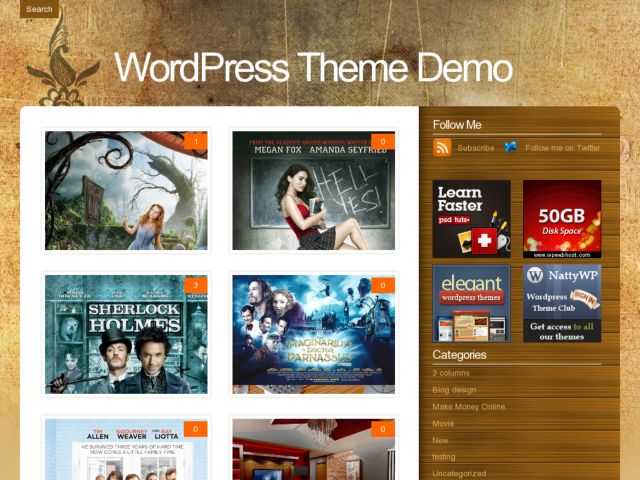Screen dimensions: 640x480
Task: Click the blue Twitter bird icon
Action: pos(510,147)
